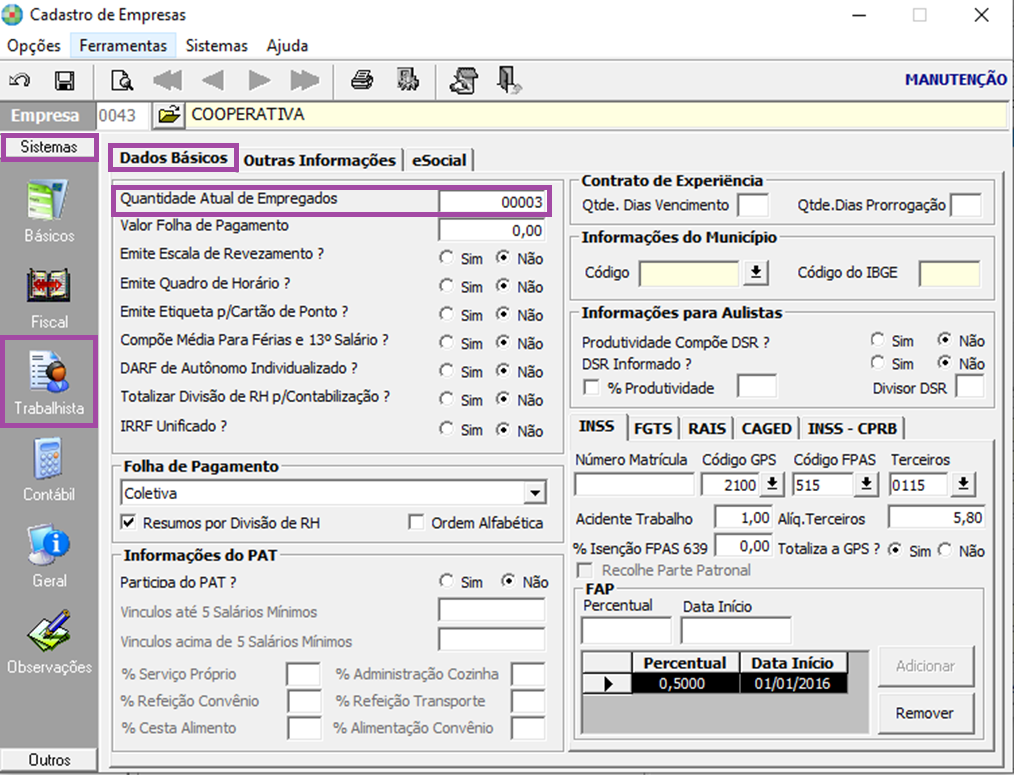The width and height of the screenshot is (1014, 775).
Task: Open the Sistemas menu in menu bar
Action: 217,46
